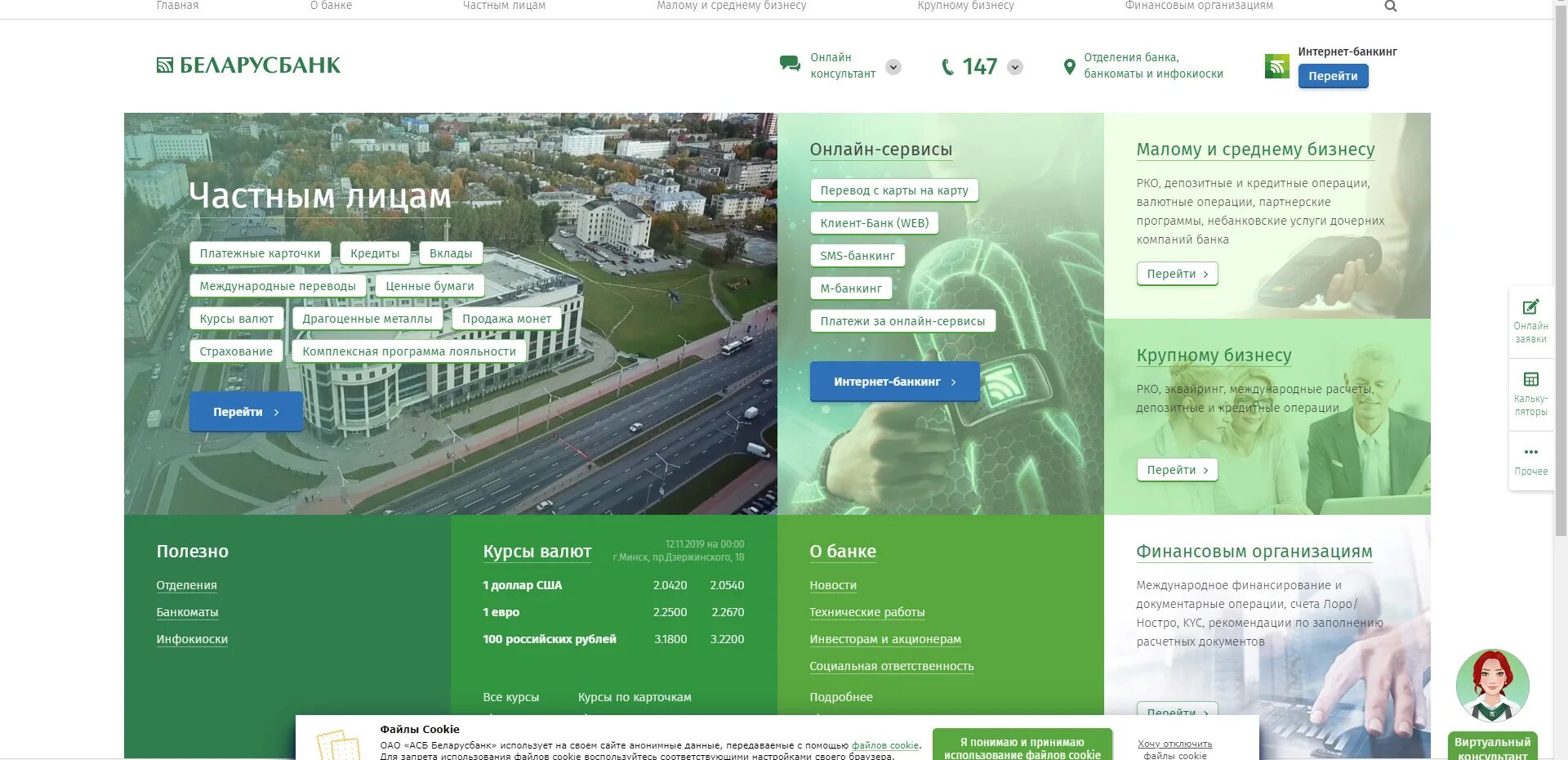Open Социальная ответственность link
The width and height of the screenshot is (1568, 760).
click(892, 666)
